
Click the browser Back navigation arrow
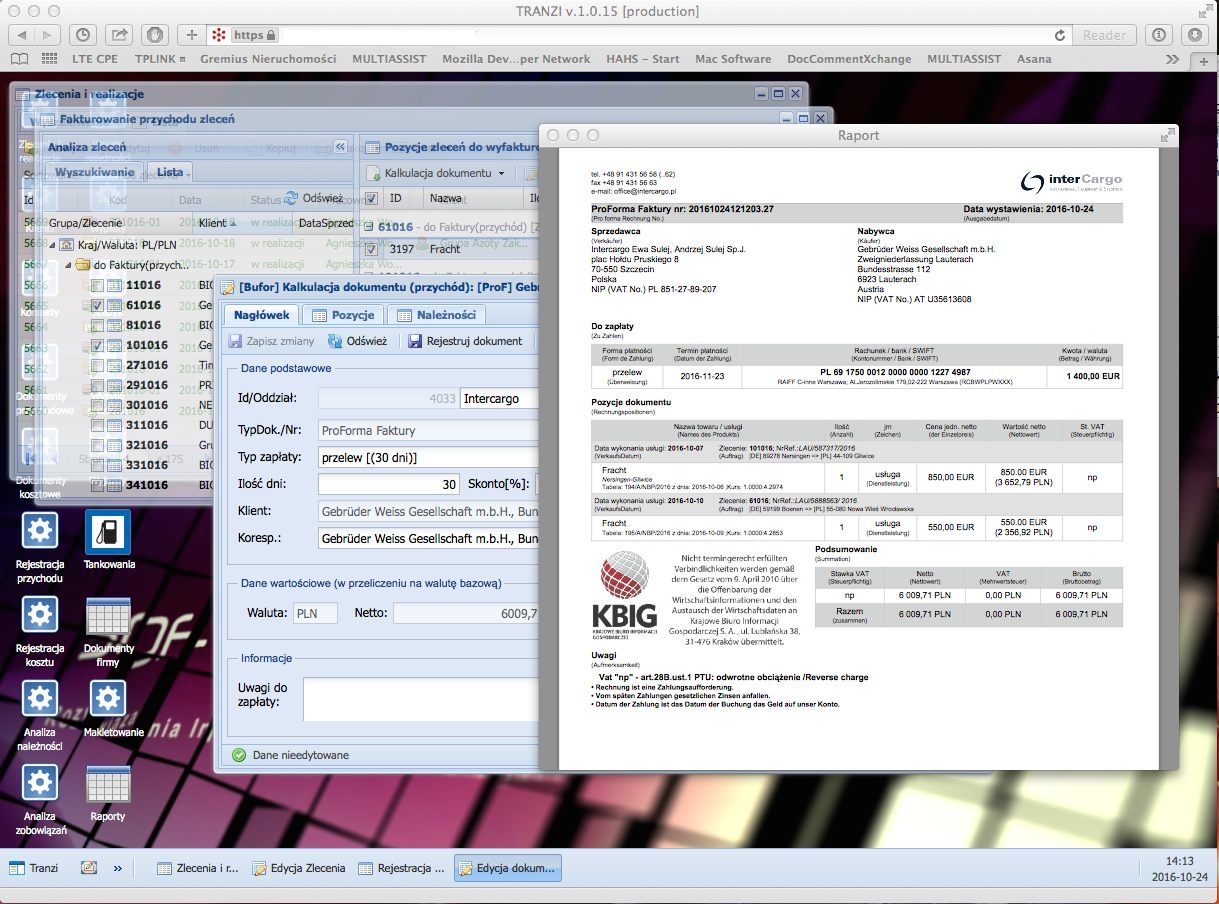[x=20, y=35]
